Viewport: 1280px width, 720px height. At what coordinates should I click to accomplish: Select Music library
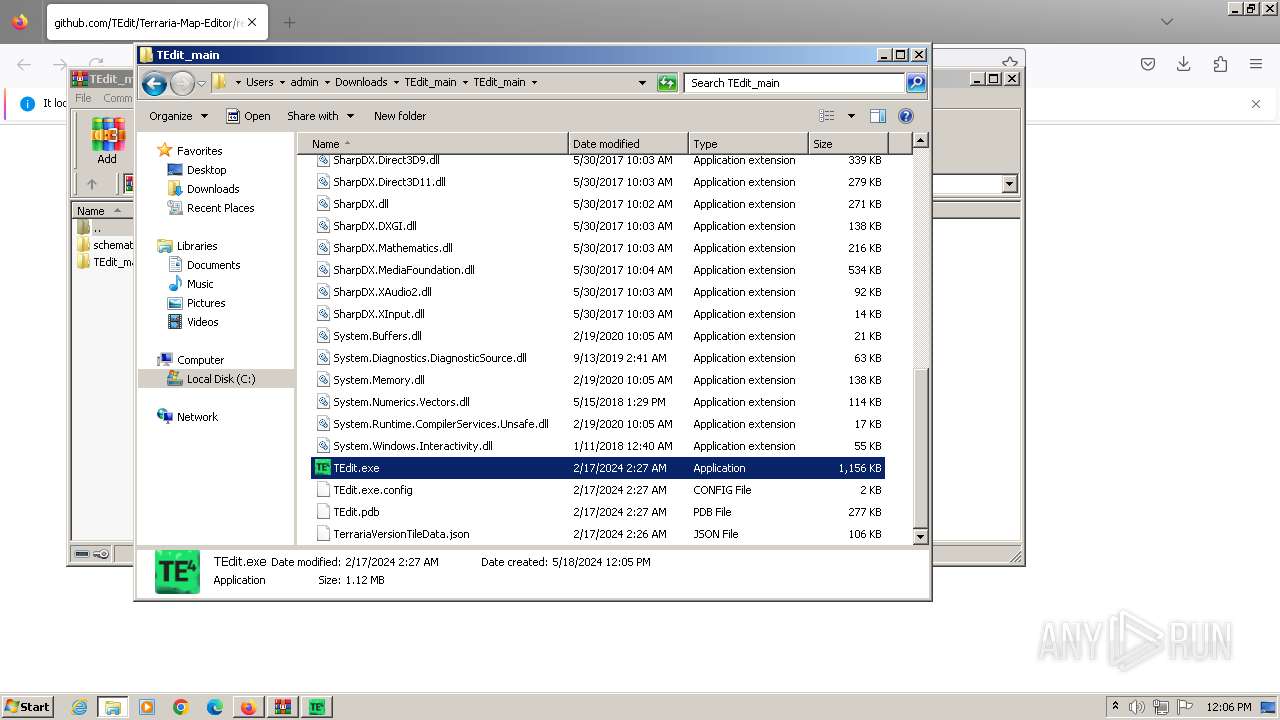(200, 284)
